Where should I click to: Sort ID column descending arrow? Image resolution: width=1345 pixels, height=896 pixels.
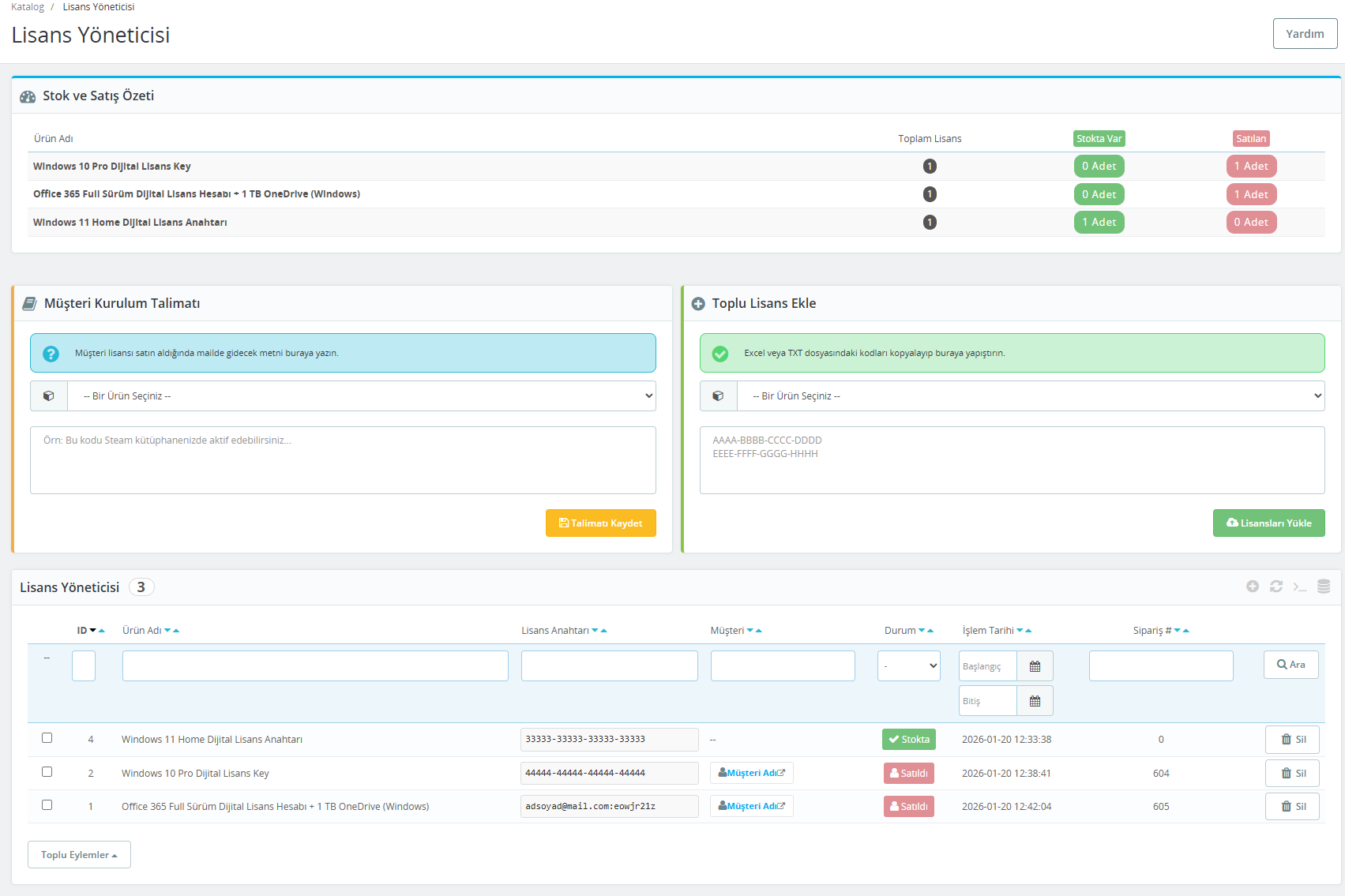[93, 631]
